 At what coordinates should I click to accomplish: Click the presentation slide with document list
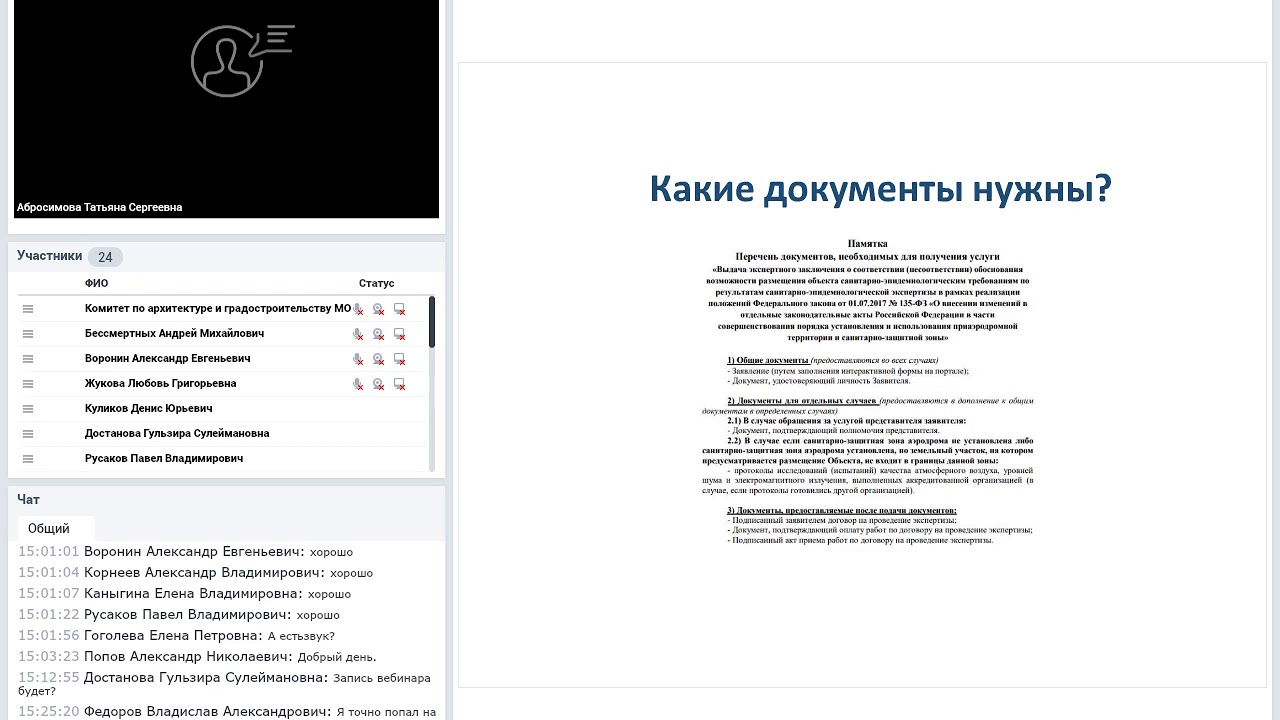pos(862,375)
